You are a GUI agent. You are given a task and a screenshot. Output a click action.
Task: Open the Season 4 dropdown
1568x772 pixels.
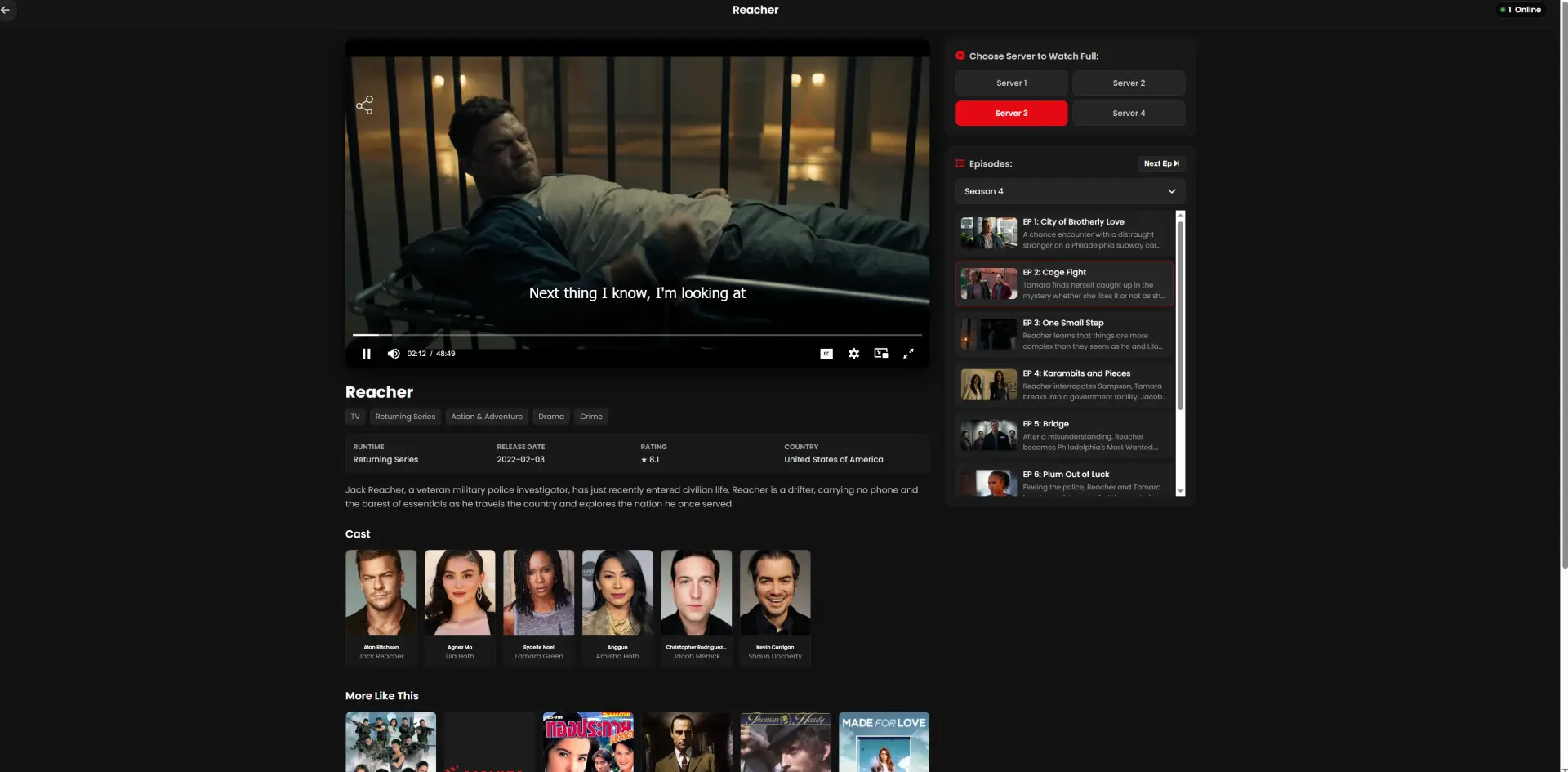pos(1070,191)
